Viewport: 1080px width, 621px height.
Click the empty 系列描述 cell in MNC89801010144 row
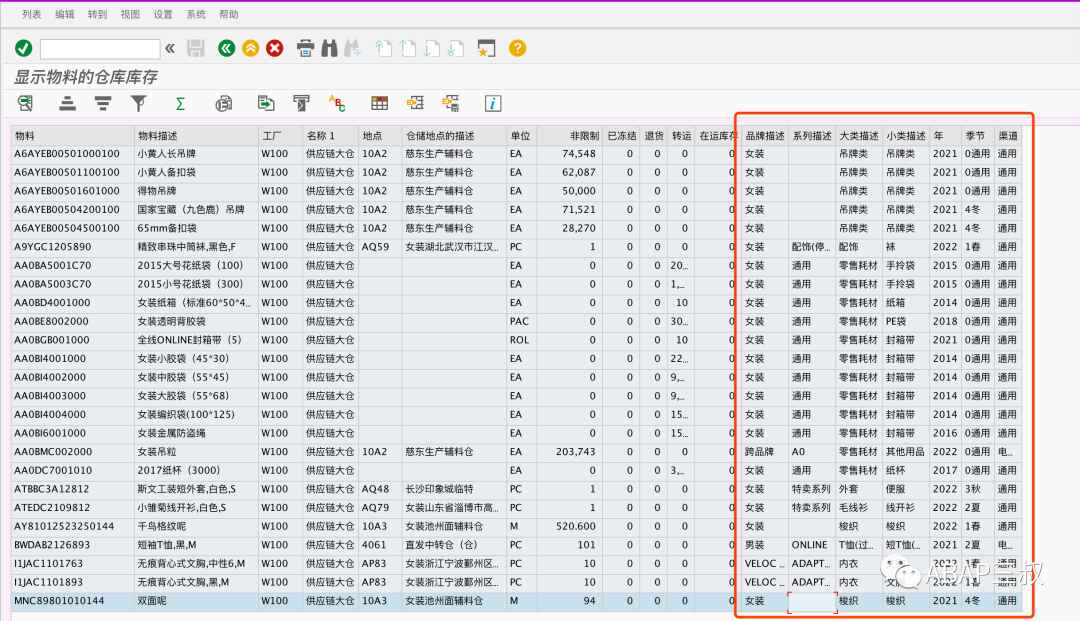point(813,601)
